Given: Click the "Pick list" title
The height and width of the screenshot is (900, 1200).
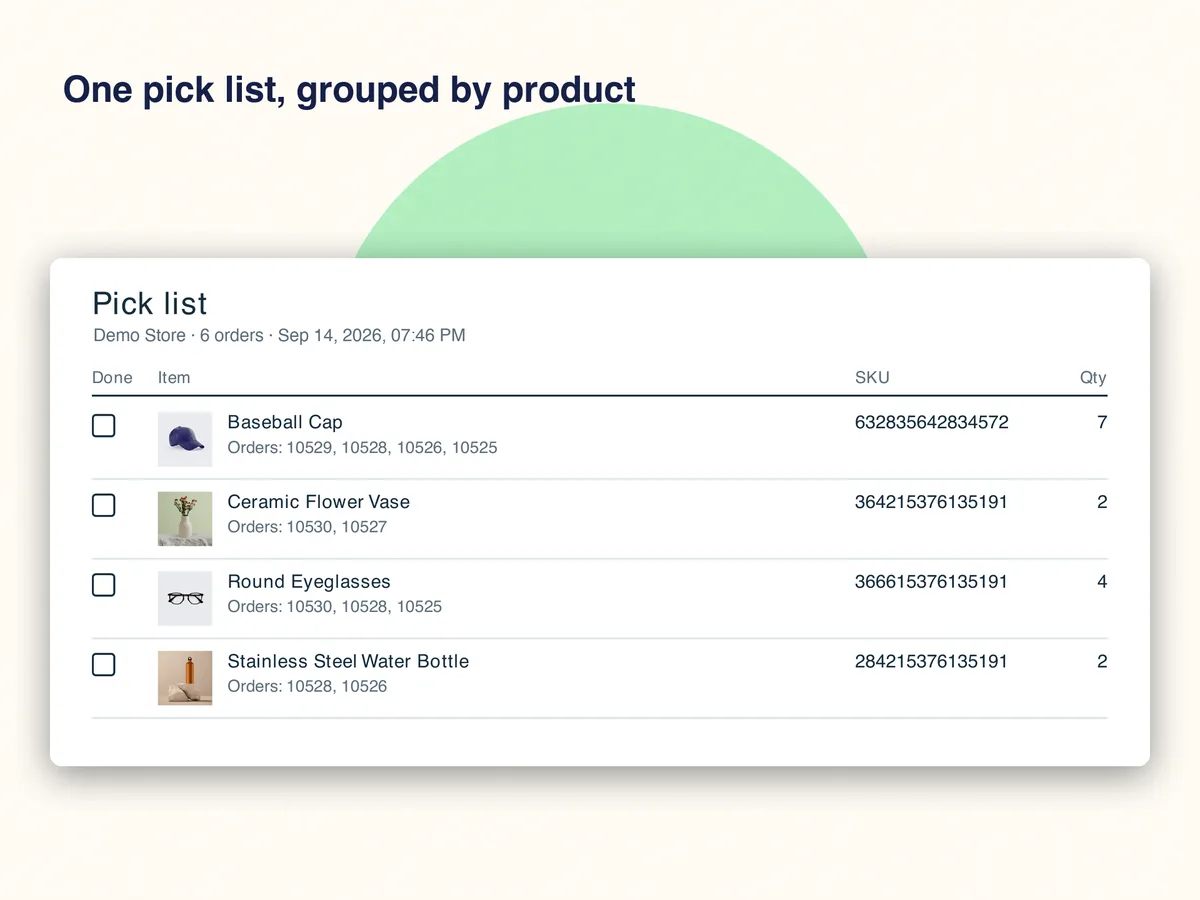Looking at the screenshot, I should (150, 303).
